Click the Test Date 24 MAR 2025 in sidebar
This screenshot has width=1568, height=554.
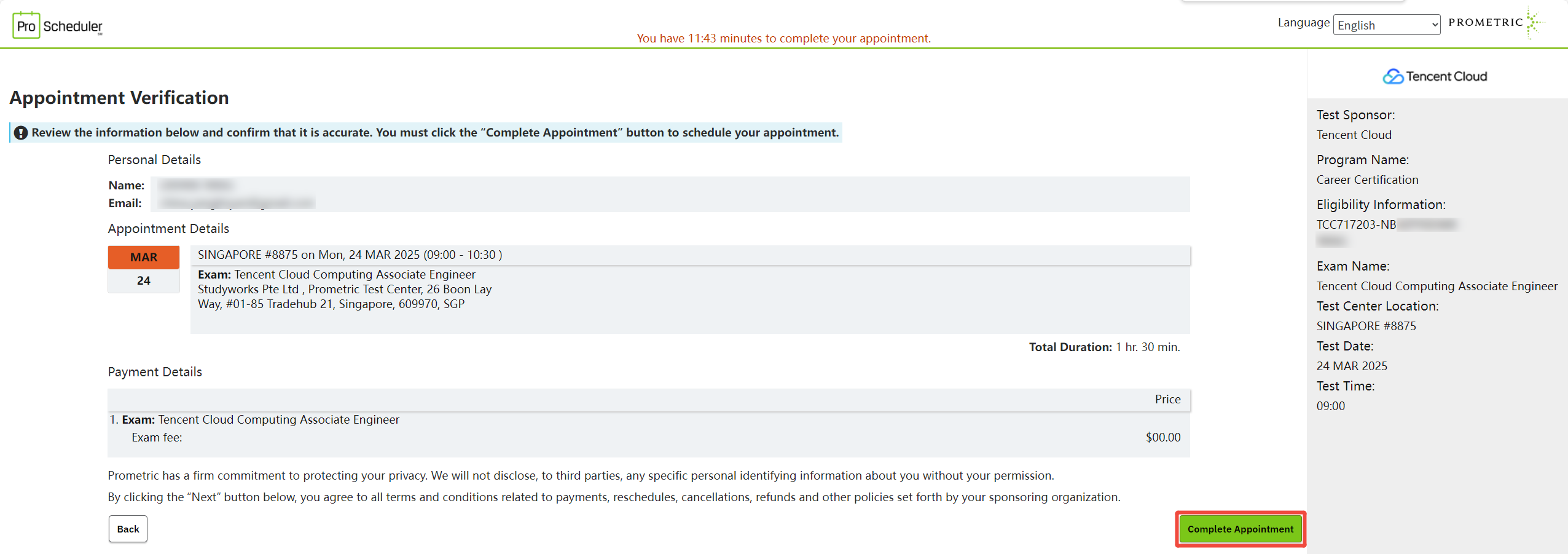[1352, 366]
